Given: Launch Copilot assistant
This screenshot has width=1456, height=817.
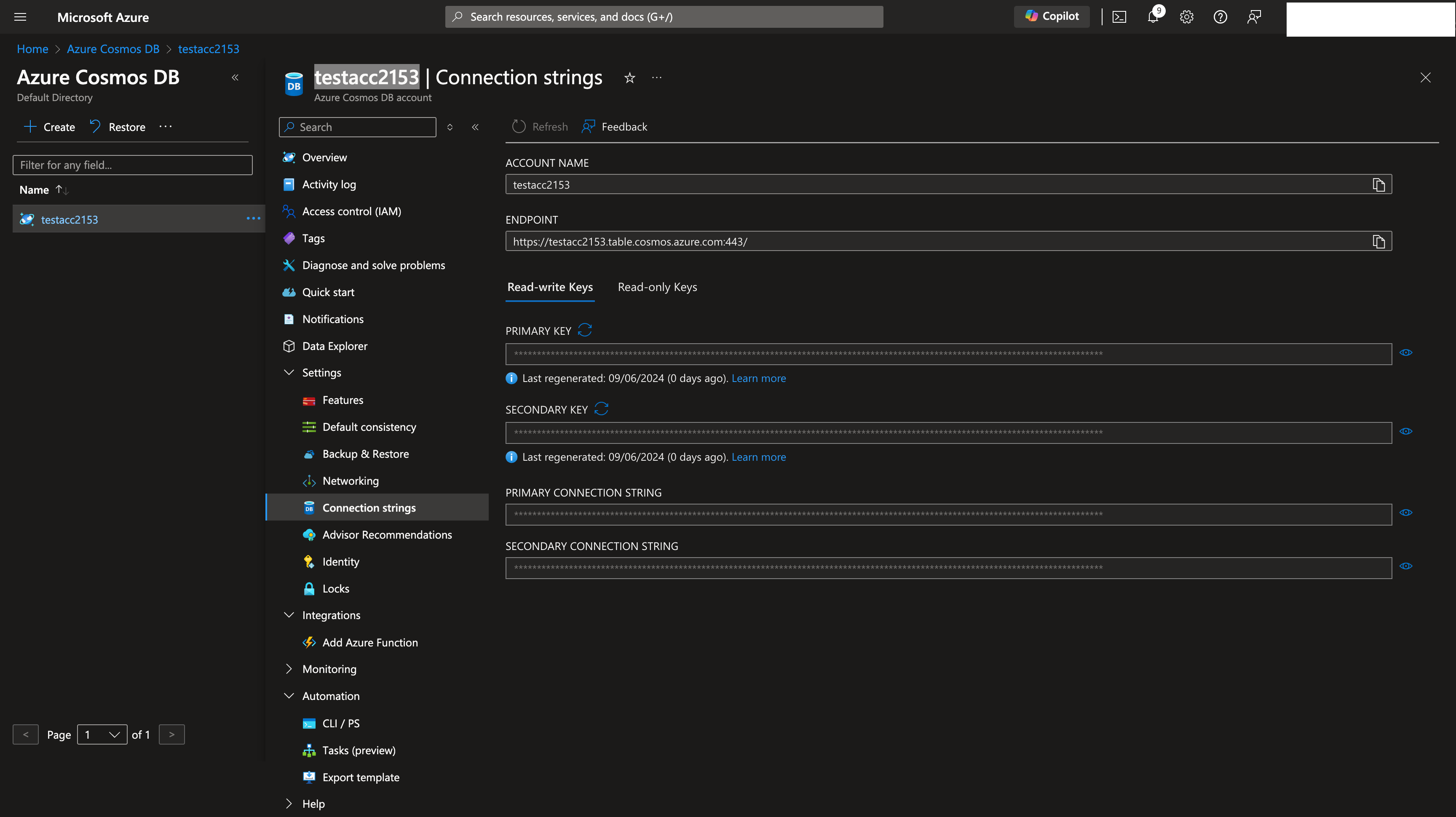Looking at the screenshot, I should pyautogui.click(x=1051, y=16).
